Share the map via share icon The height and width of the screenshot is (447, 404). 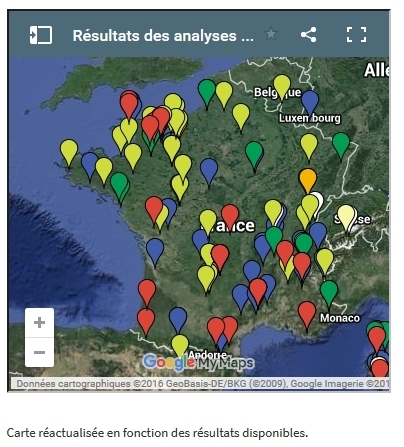point(308,34)
